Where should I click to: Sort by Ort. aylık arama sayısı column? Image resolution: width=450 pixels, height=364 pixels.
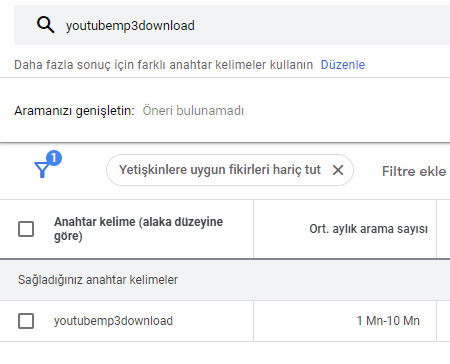tap(368, 229)
